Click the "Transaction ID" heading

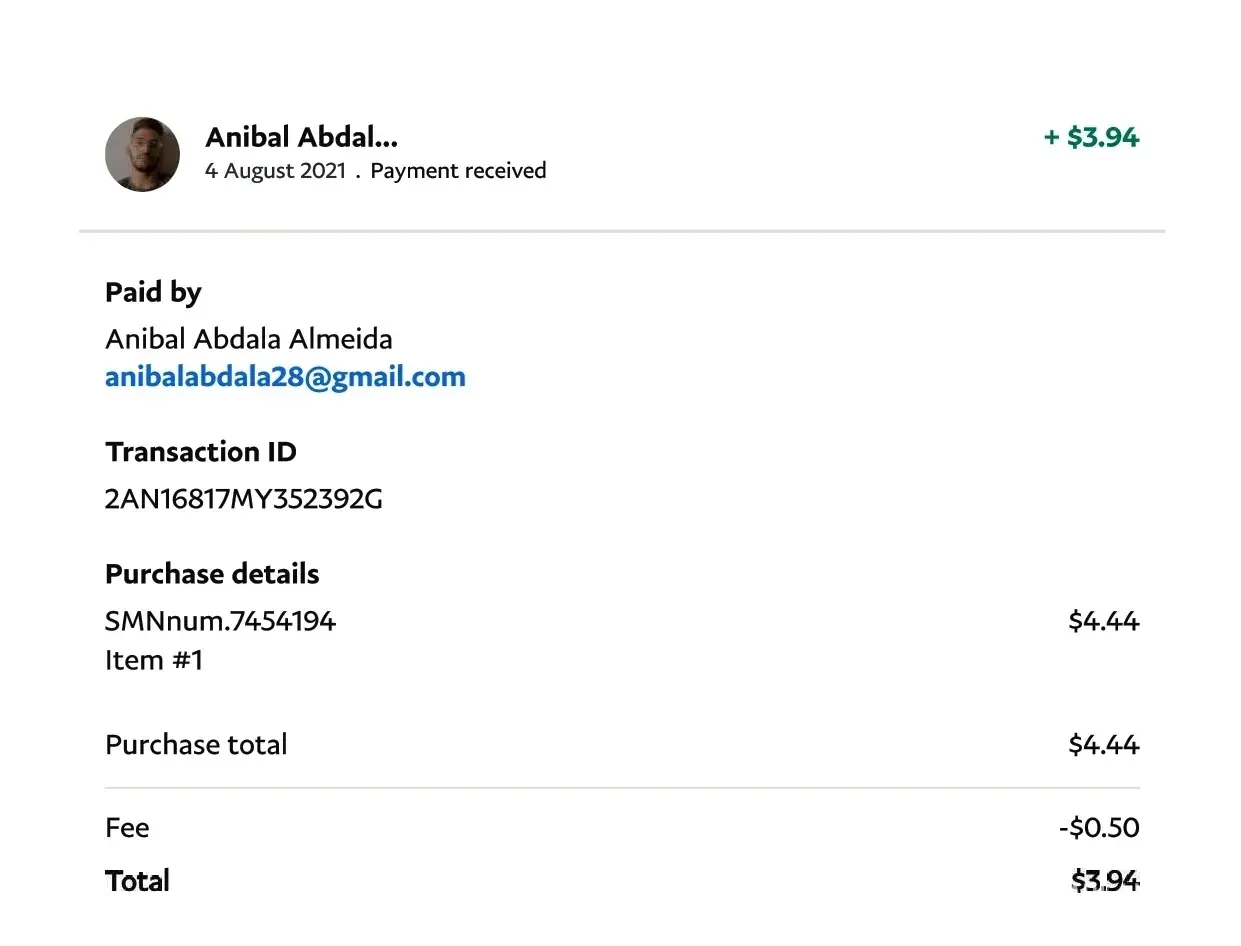(201, 452)
